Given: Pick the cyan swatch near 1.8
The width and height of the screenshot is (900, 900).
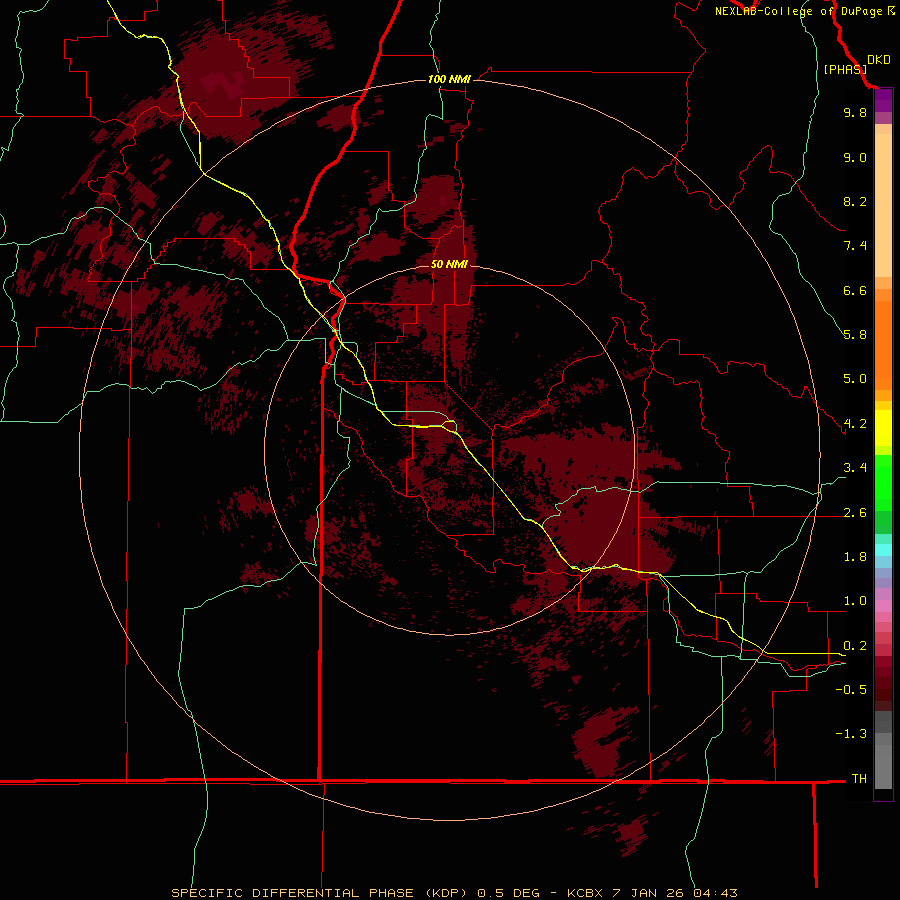Looking at the screenshot, I should tap(883, 550).
